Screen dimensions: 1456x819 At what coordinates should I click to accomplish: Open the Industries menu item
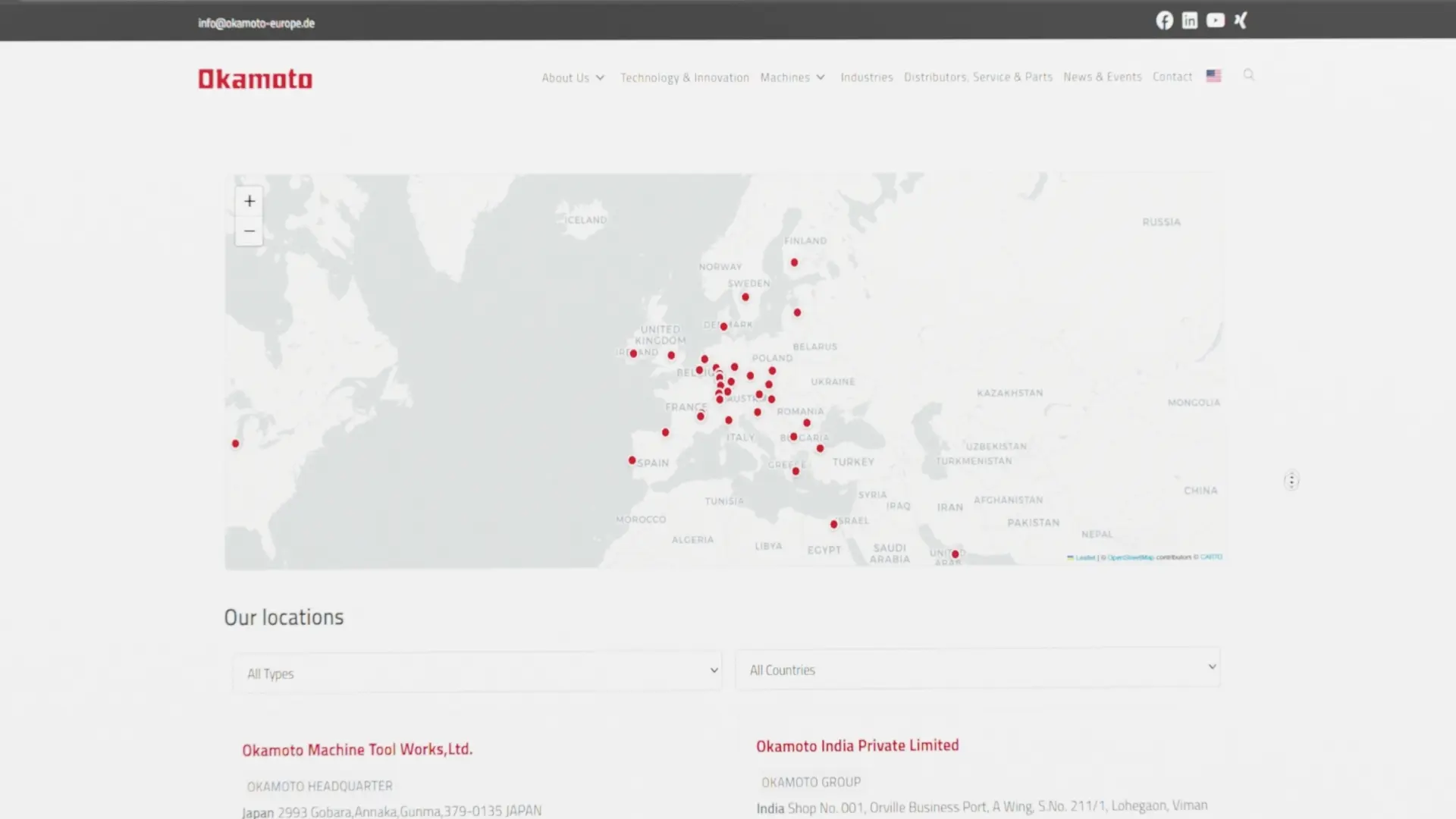(866, 77)
